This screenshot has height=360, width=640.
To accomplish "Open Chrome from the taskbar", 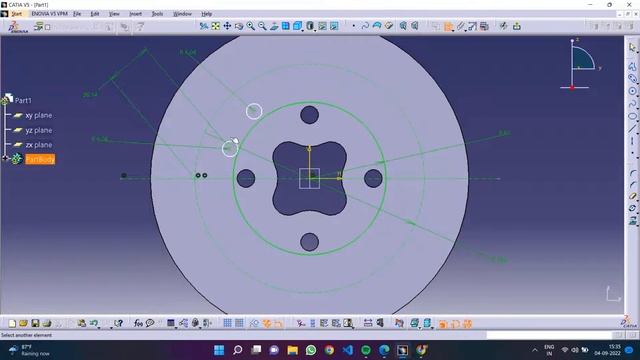I will (329, 350).
